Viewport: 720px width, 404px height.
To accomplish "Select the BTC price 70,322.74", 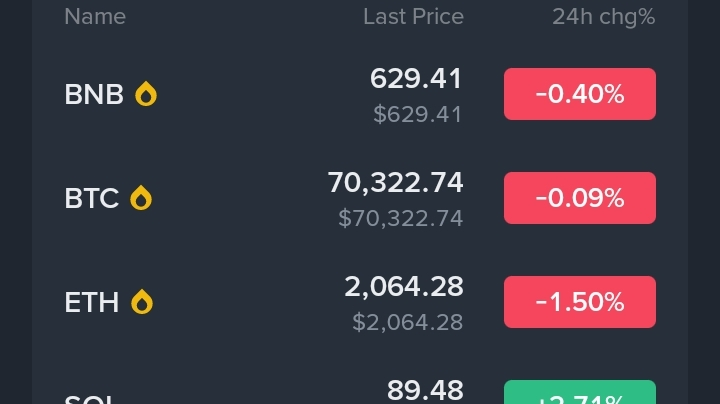I will tap(395, 183).
